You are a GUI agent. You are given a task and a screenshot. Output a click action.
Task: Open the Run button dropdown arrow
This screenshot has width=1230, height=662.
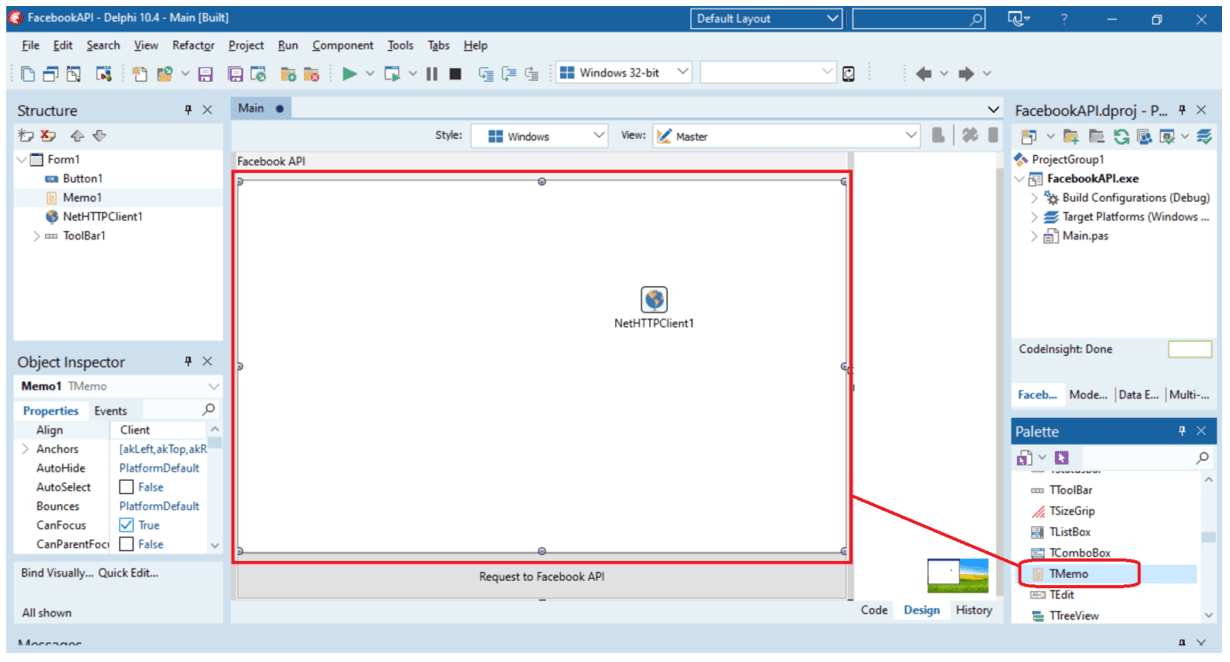click(x=370, y=73)
